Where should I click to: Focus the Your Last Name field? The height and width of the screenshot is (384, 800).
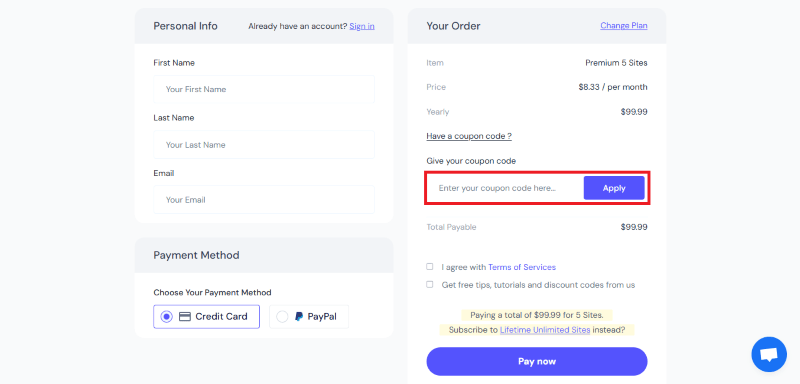pyautogui.click(x=264, y=145)
